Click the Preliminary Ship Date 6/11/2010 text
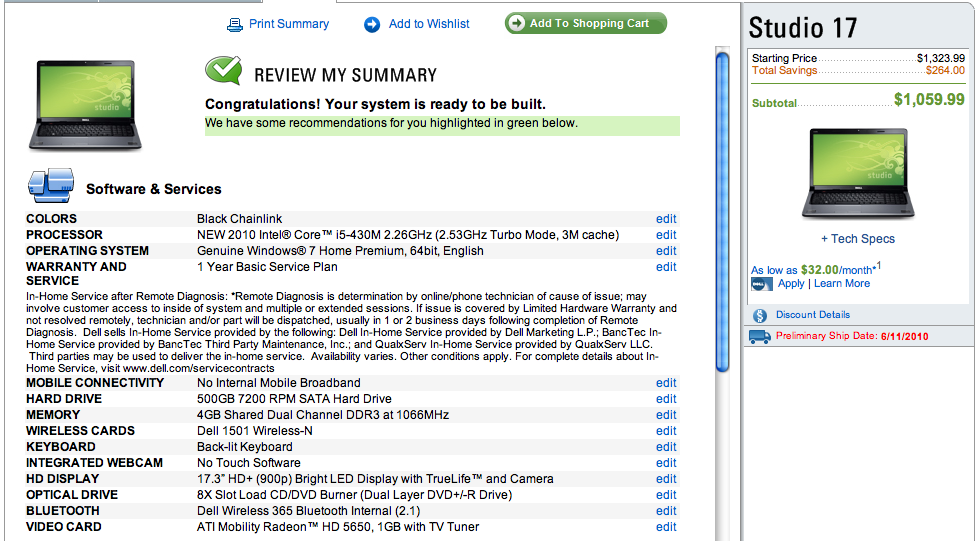Screen dimensions: 977x541 pyautogui.click(x=852, y=336)
